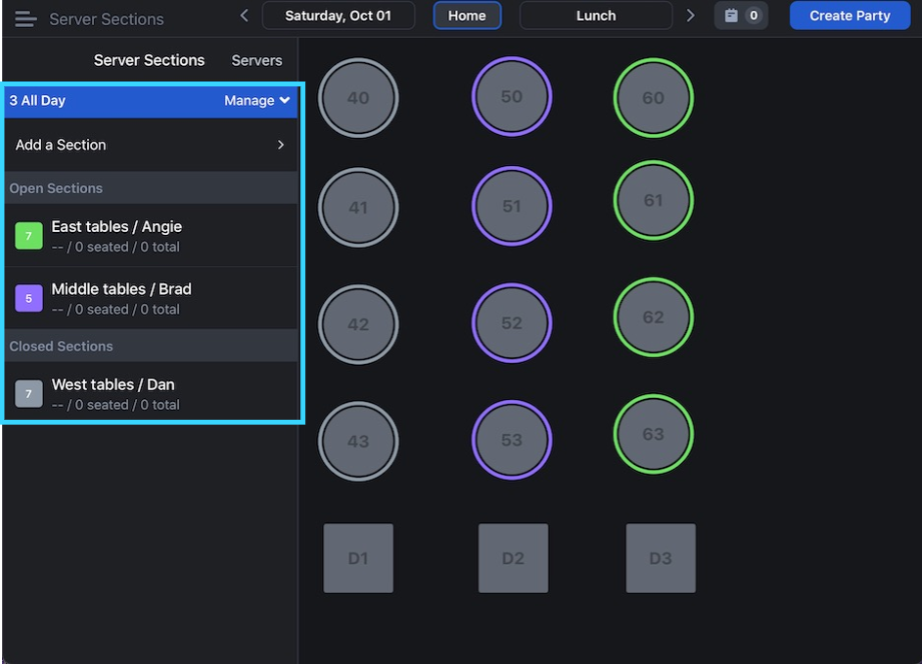The image size is (922, 664).
Task: Select East tables / Angie section
Action: click(151, 236)
